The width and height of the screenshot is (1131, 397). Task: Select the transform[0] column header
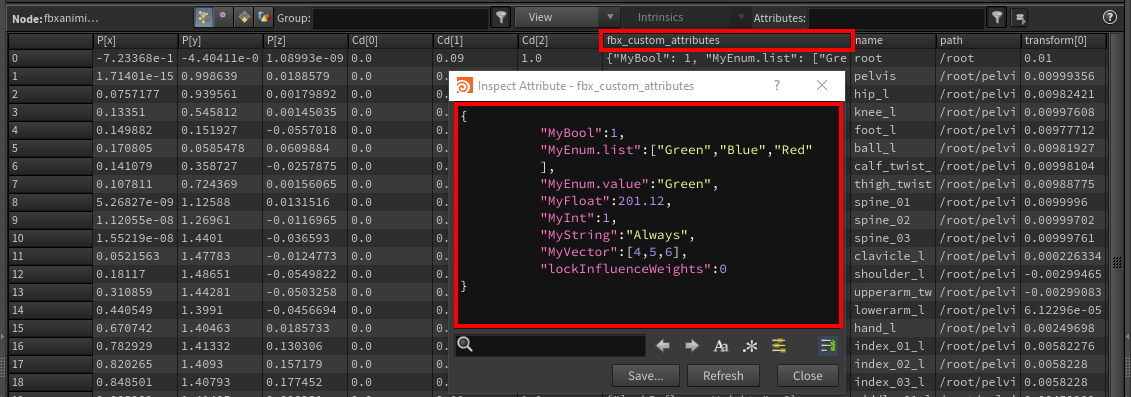point(1063,41)
